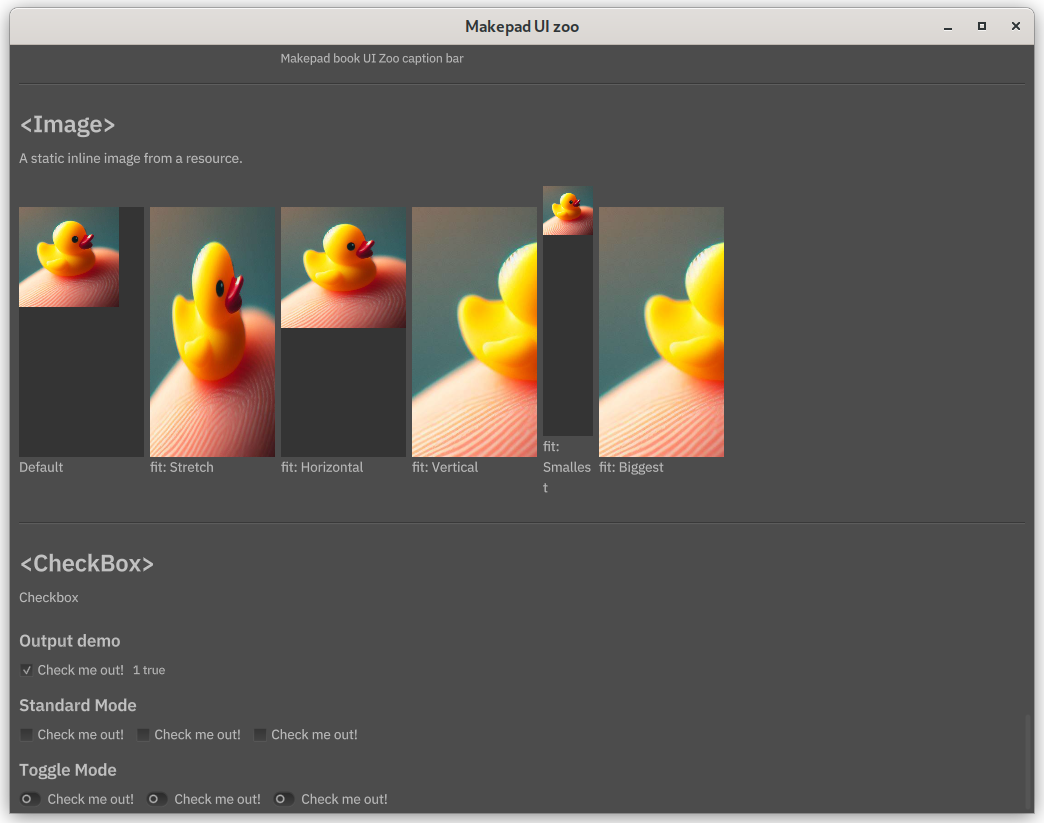Enable the first Toggle Mode switch
This screenshot has width=1044, height=823.
[x=30, y=799]
